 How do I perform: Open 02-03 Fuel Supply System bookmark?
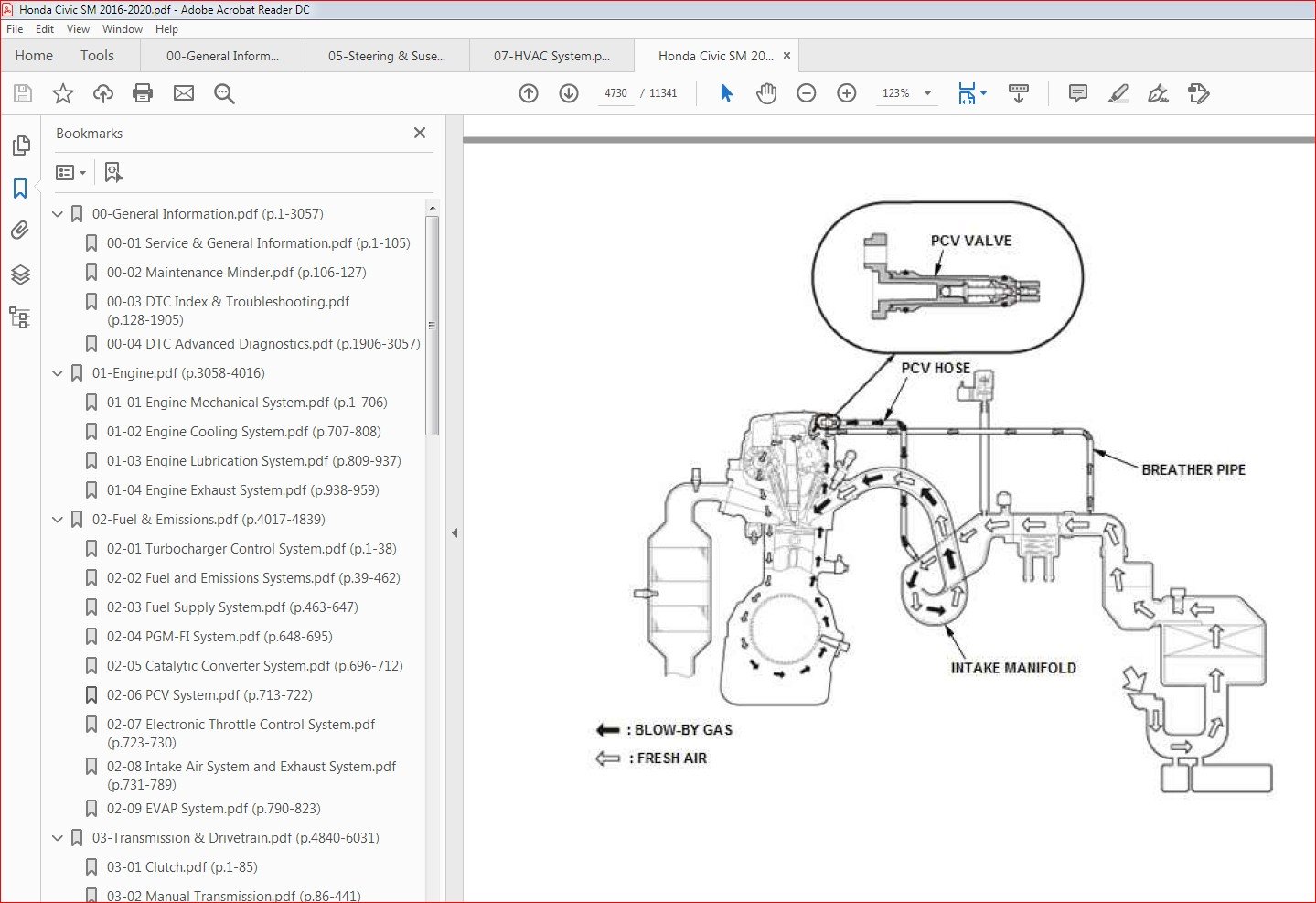click(x=232, y=607)
